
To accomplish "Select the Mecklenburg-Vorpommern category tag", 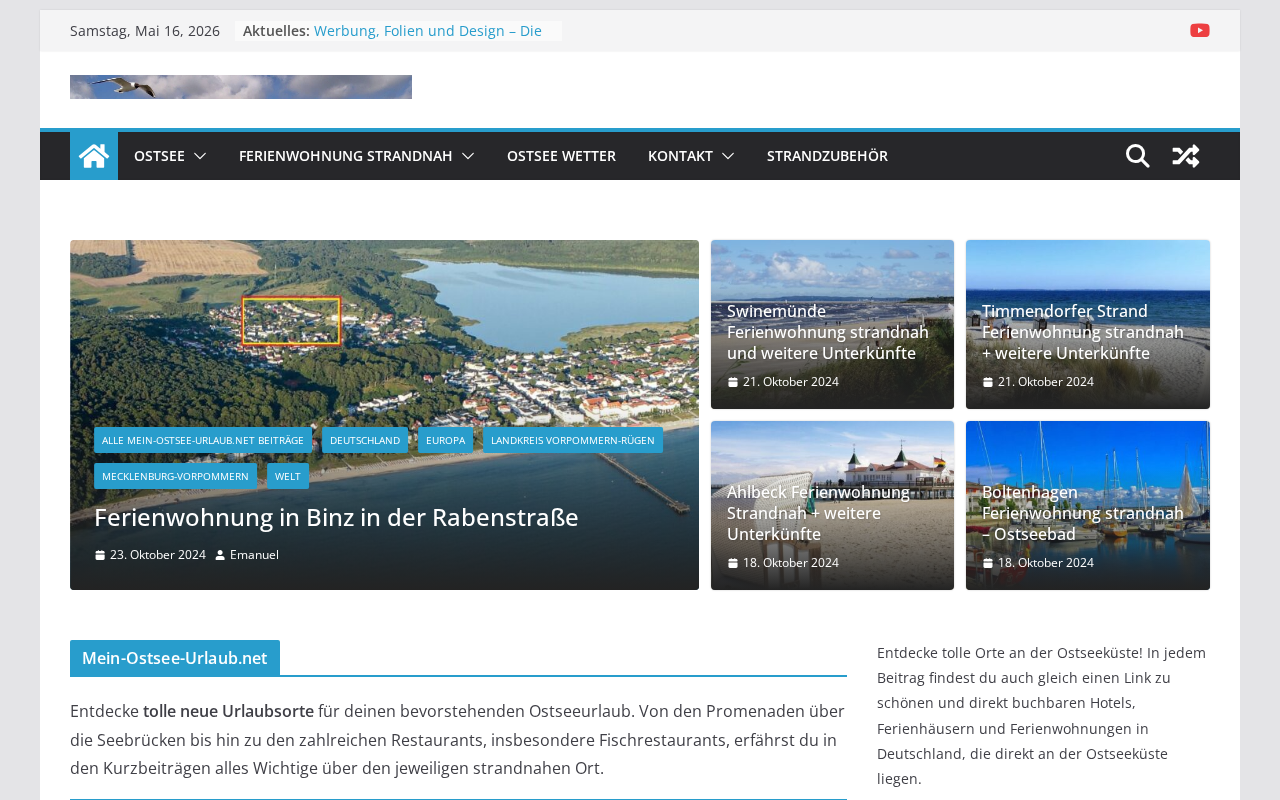I will pyautogui.click(x=175, y=476).
